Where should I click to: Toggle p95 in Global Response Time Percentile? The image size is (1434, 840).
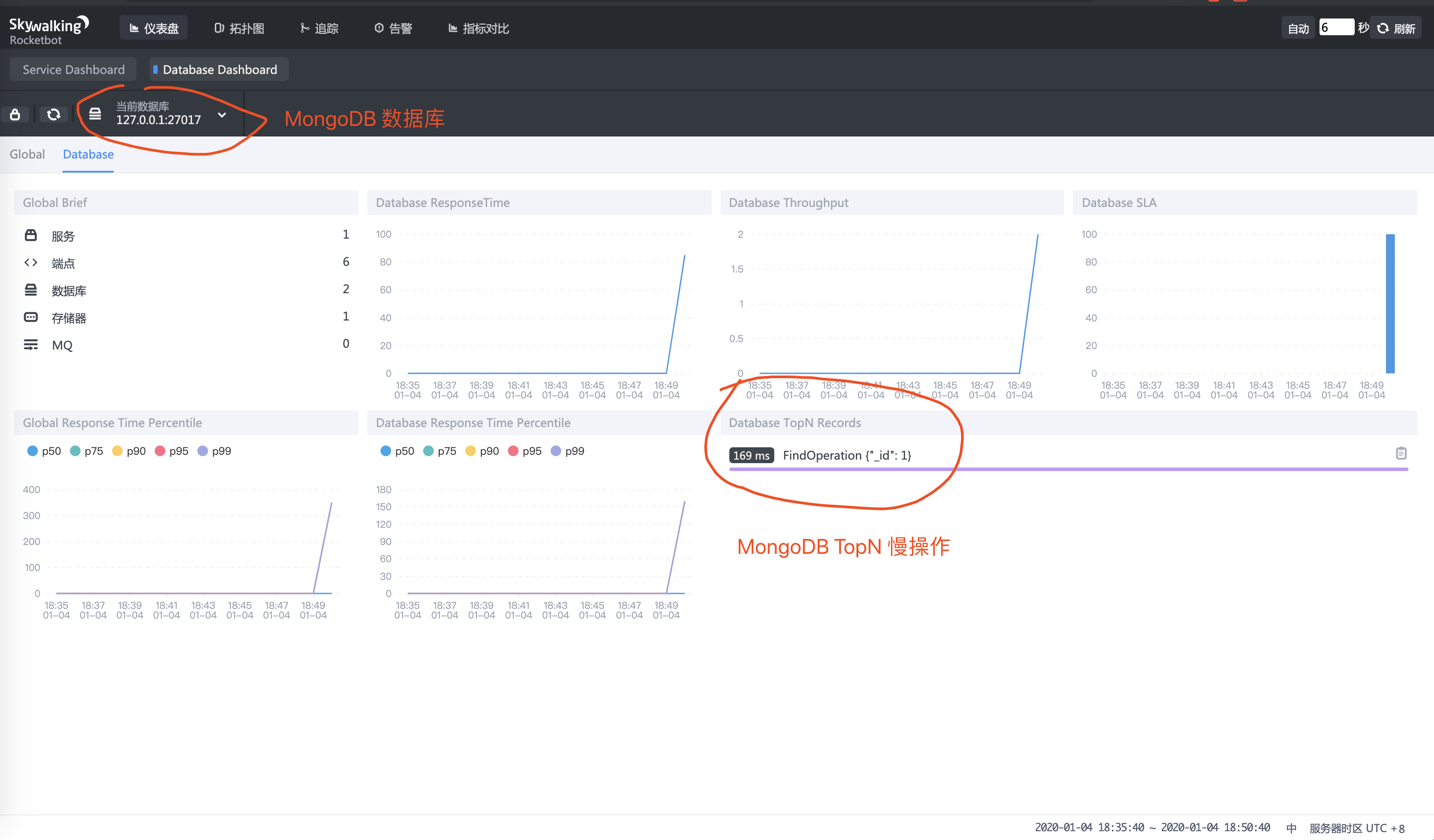tap(172, 451)
